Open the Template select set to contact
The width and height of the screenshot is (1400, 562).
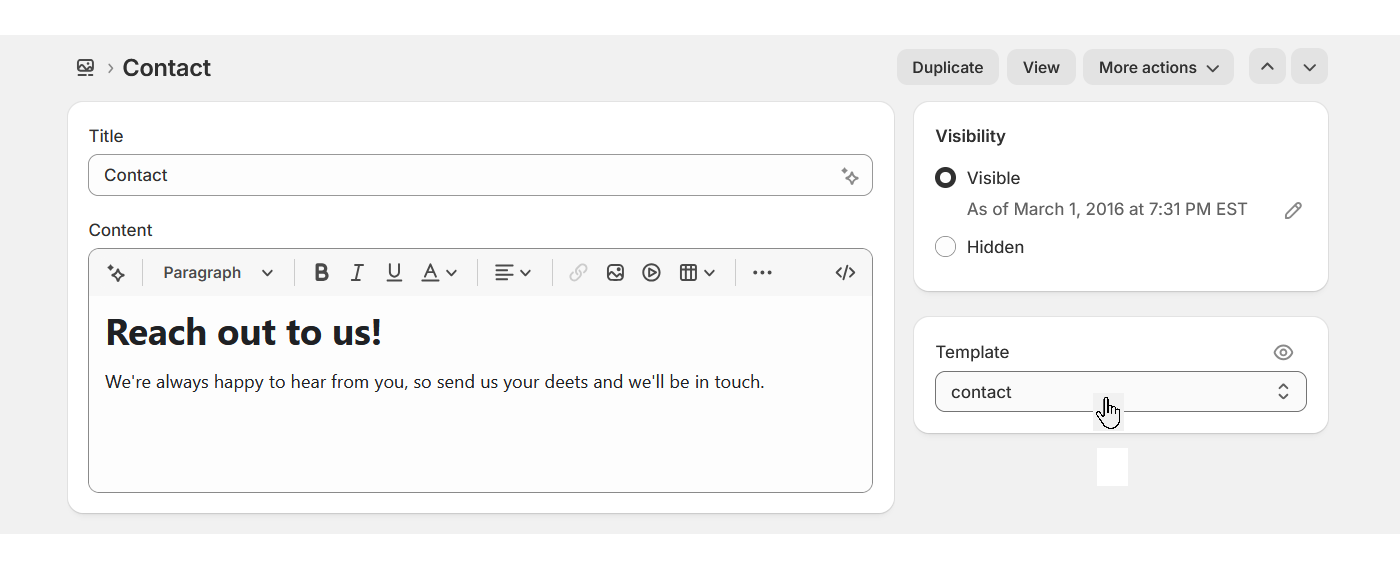[x=1121, y=392]
